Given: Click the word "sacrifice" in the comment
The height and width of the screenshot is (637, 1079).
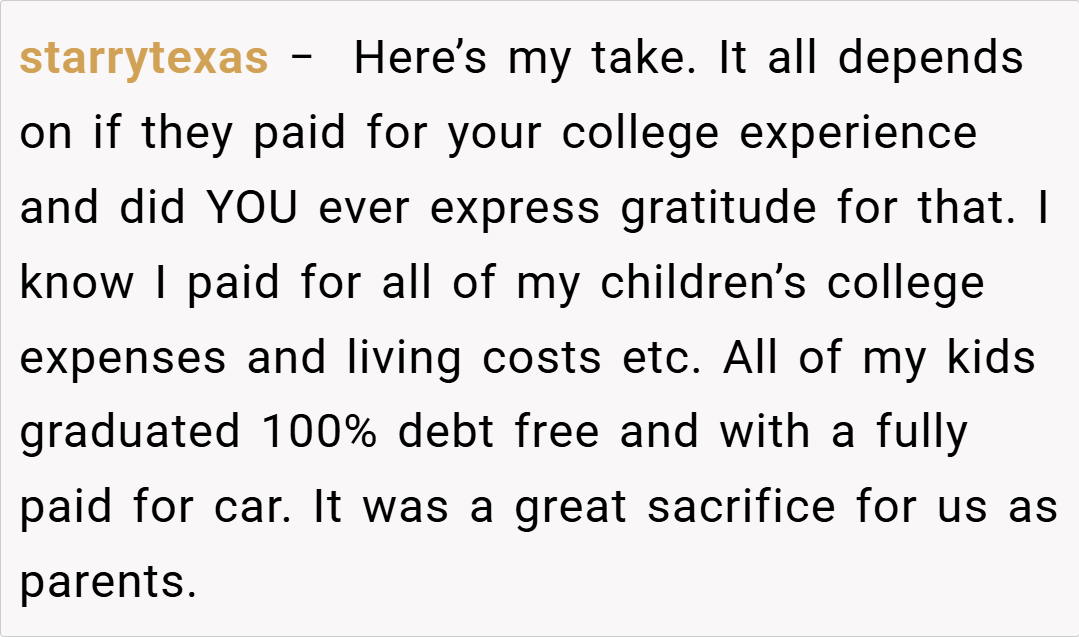Looking at the screenshot, I should coord(741,508).
